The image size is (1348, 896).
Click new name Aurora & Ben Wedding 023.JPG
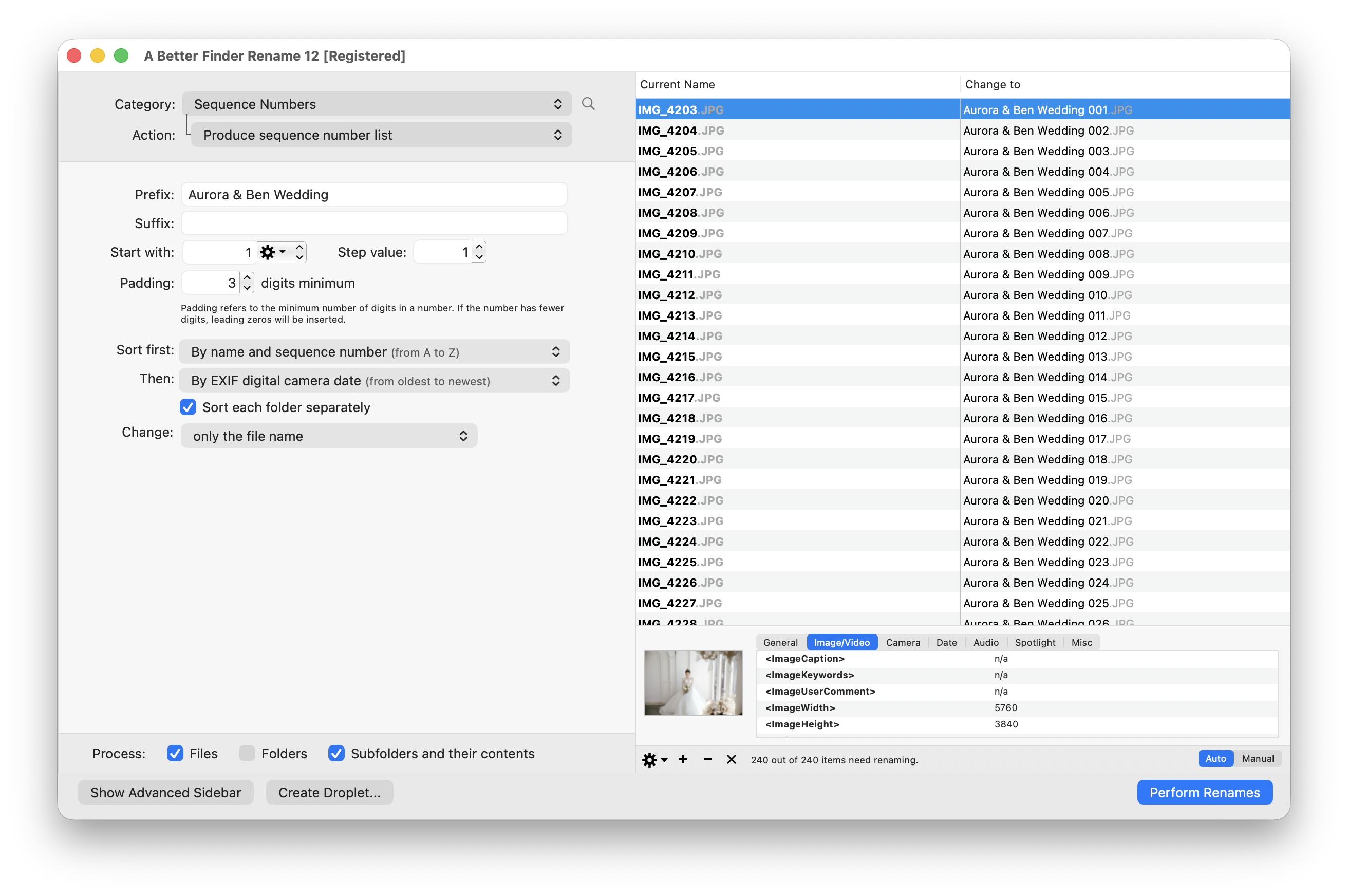[1048, 562]
